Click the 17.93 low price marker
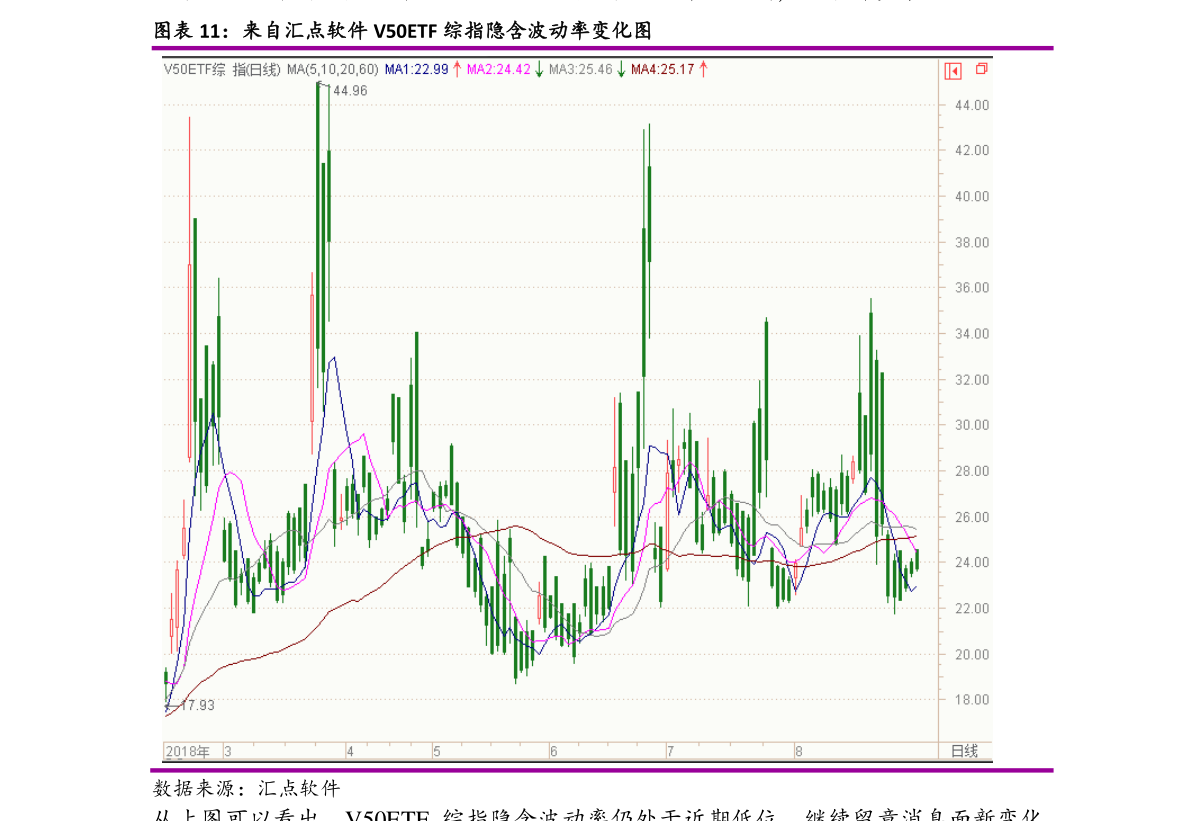The height and width of the screenshot is (821, 1191). click(x=197, y=705)
